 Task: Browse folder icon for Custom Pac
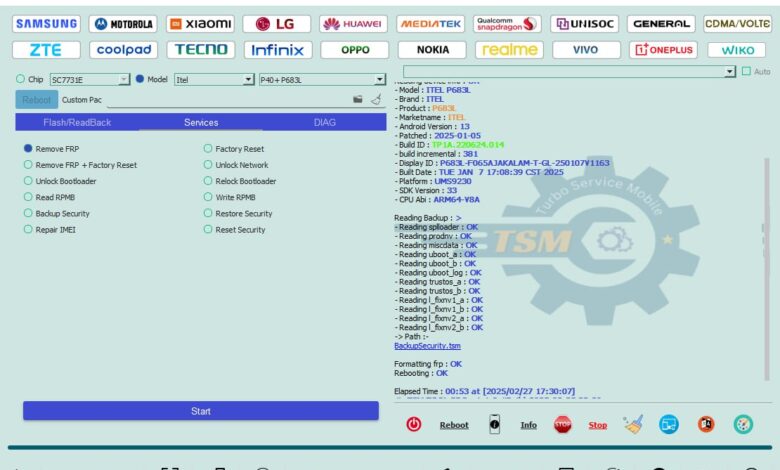[x=358, y=100]
